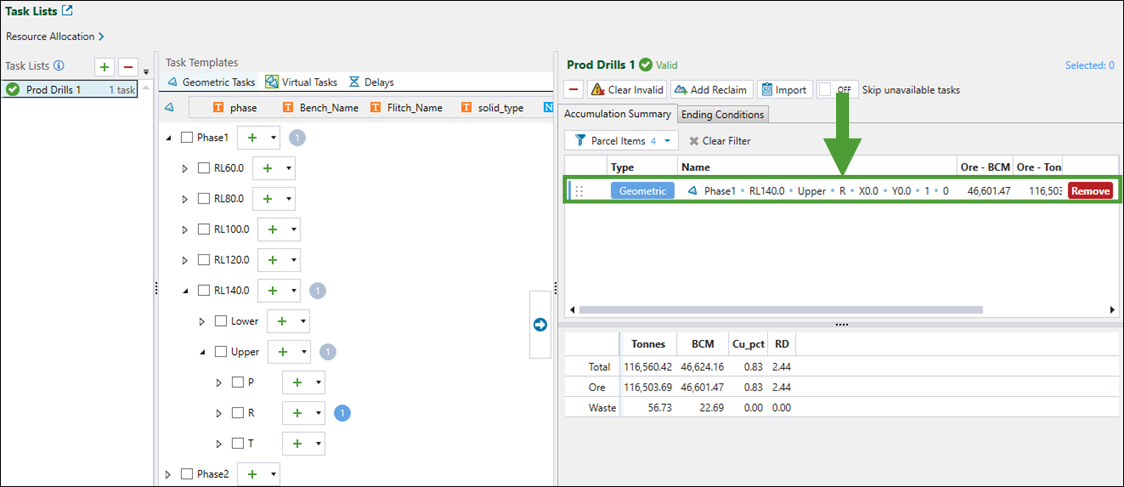
Task: Click the horizontal scrollbar in task grid
Action: (800, 310)
